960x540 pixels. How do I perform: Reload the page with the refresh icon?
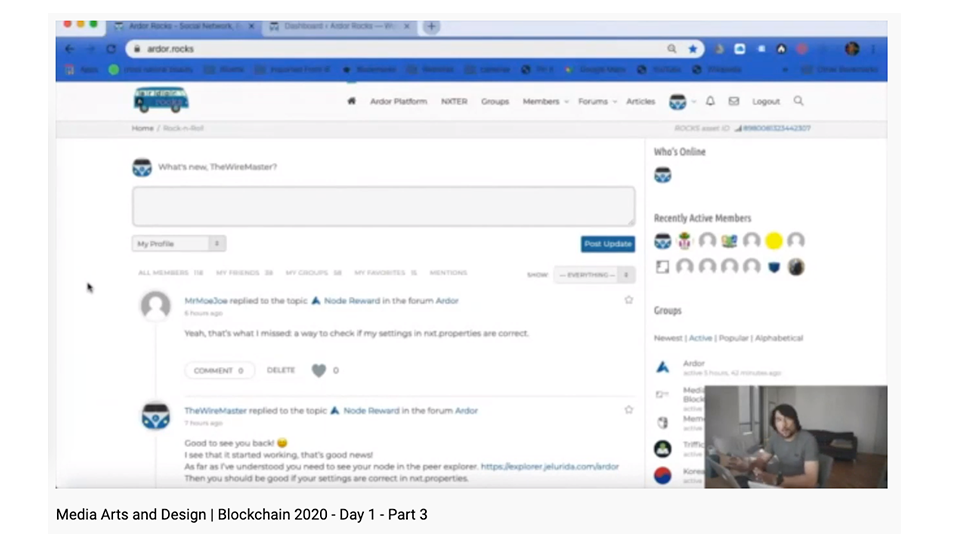pos(111,49)
